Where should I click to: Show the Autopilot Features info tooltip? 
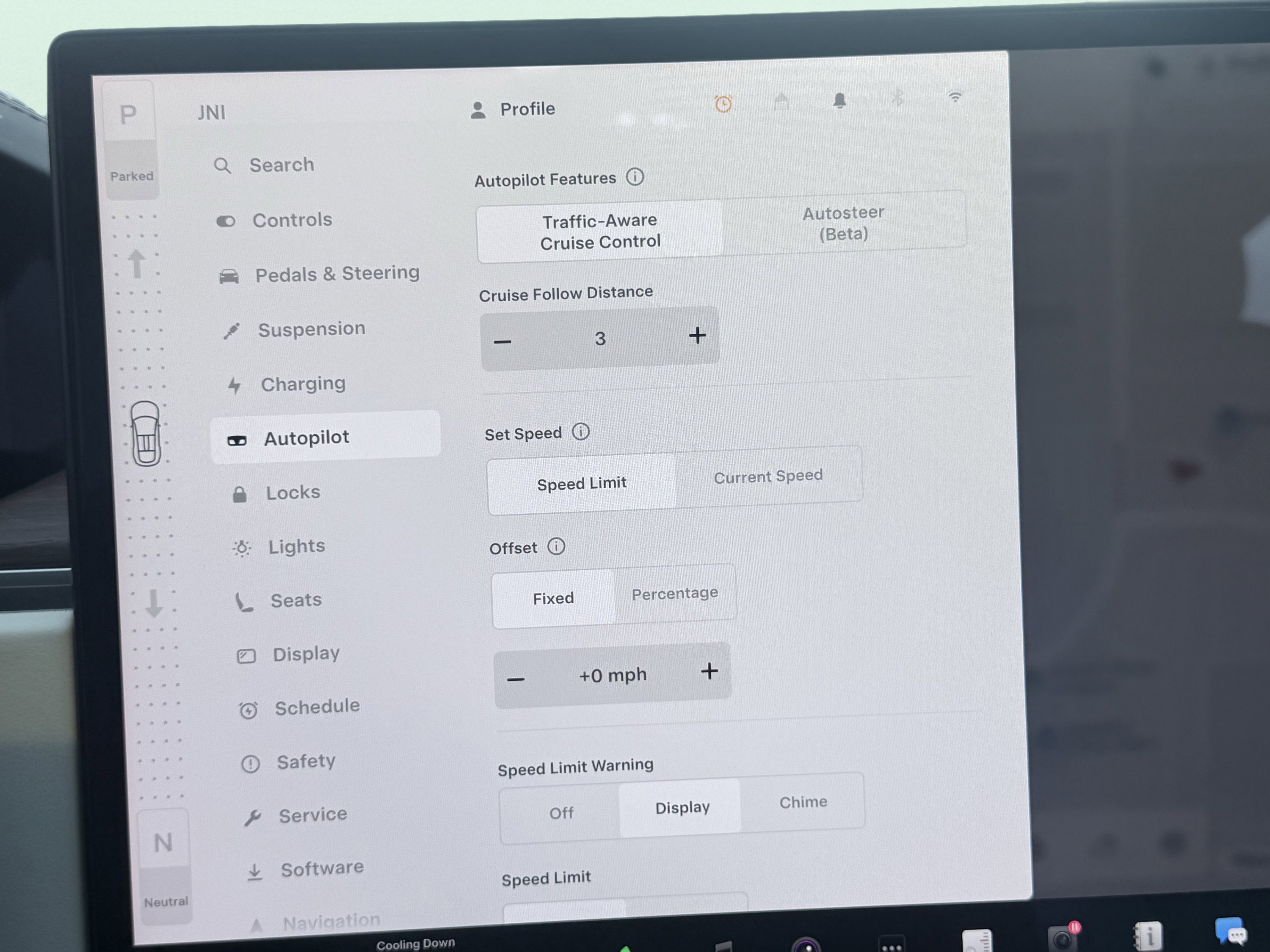[635, 177]
